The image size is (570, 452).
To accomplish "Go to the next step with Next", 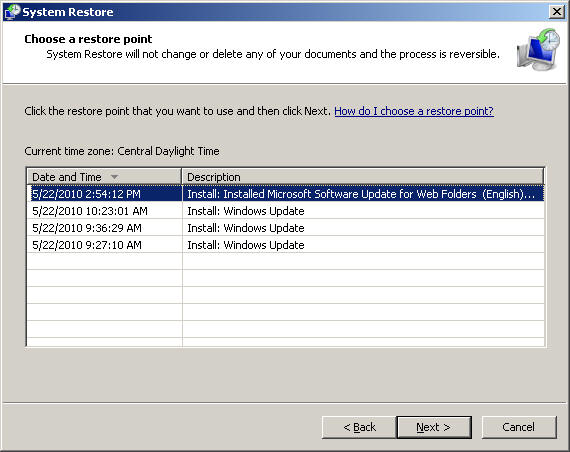I will click(434, 427).
